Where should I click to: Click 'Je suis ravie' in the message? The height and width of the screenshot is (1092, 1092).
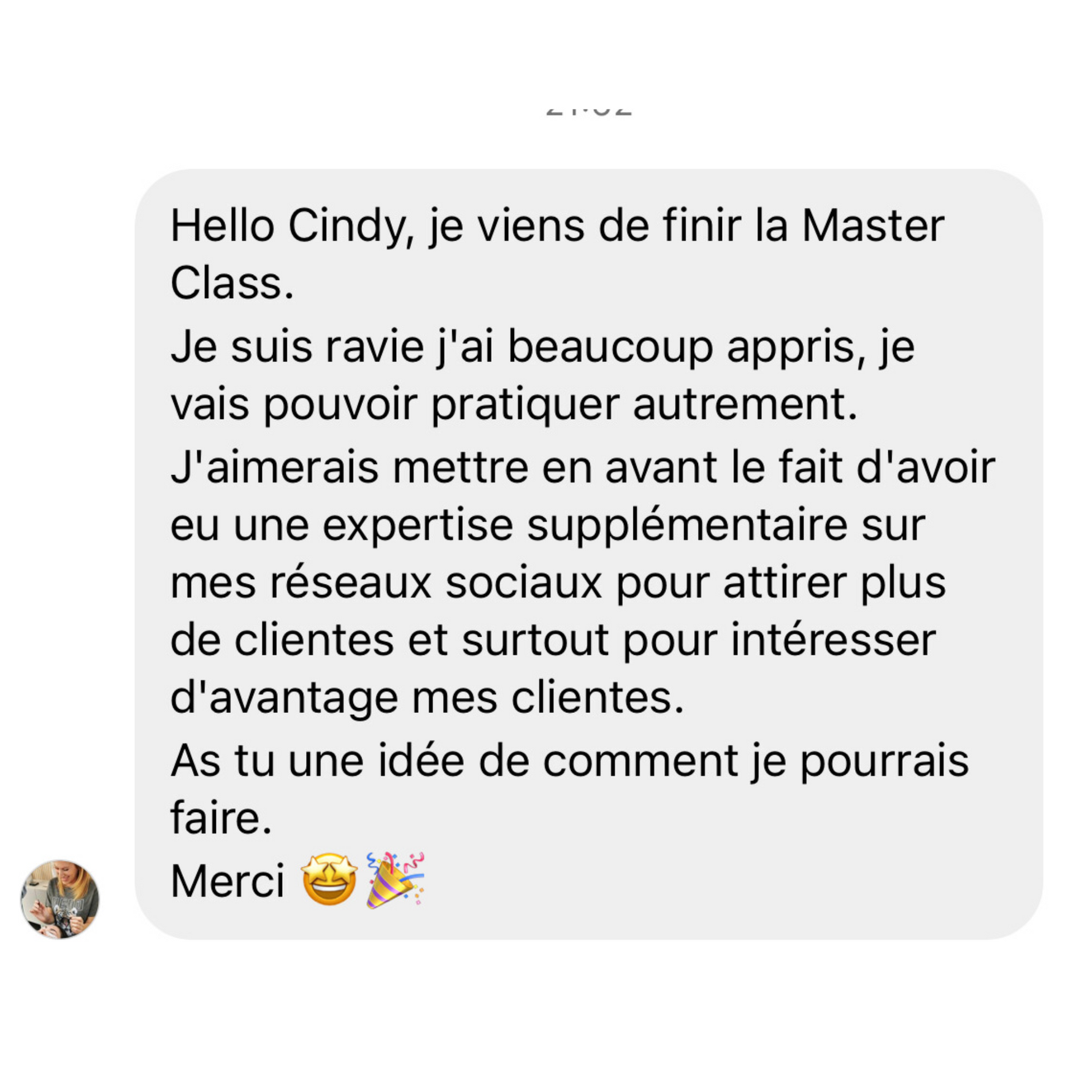click(298, 347)
